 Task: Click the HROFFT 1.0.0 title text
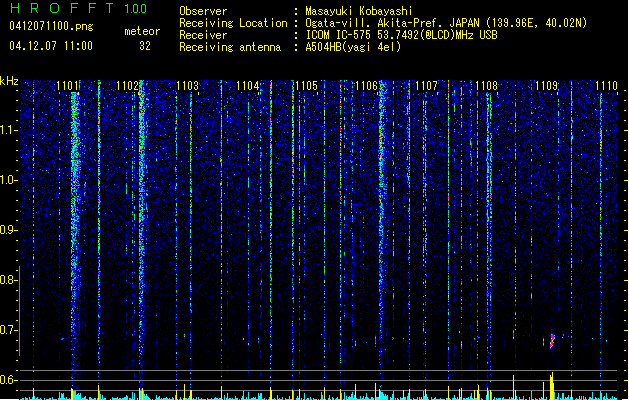click(x=78, y=8)
